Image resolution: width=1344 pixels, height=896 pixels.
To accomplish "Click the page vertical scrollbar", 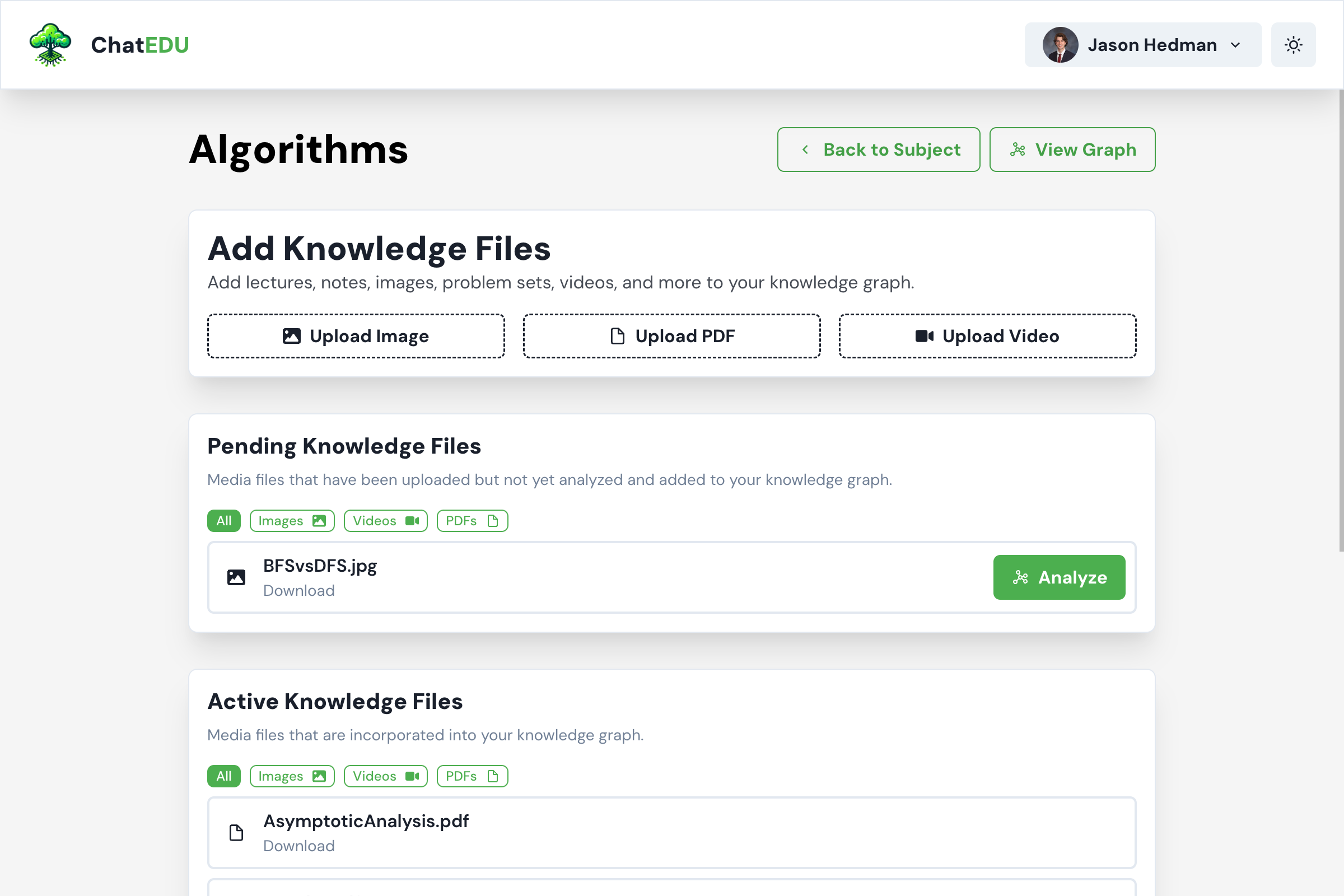I will pyautogui.click(x=1341, y=320).
